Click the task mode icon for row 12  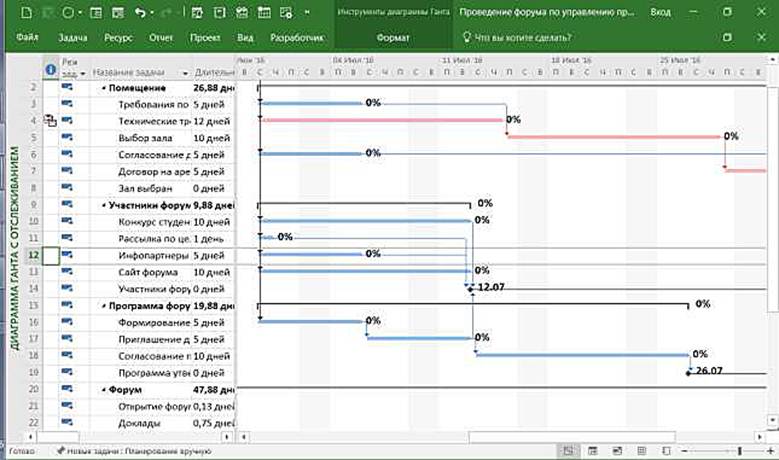[68, 255]
